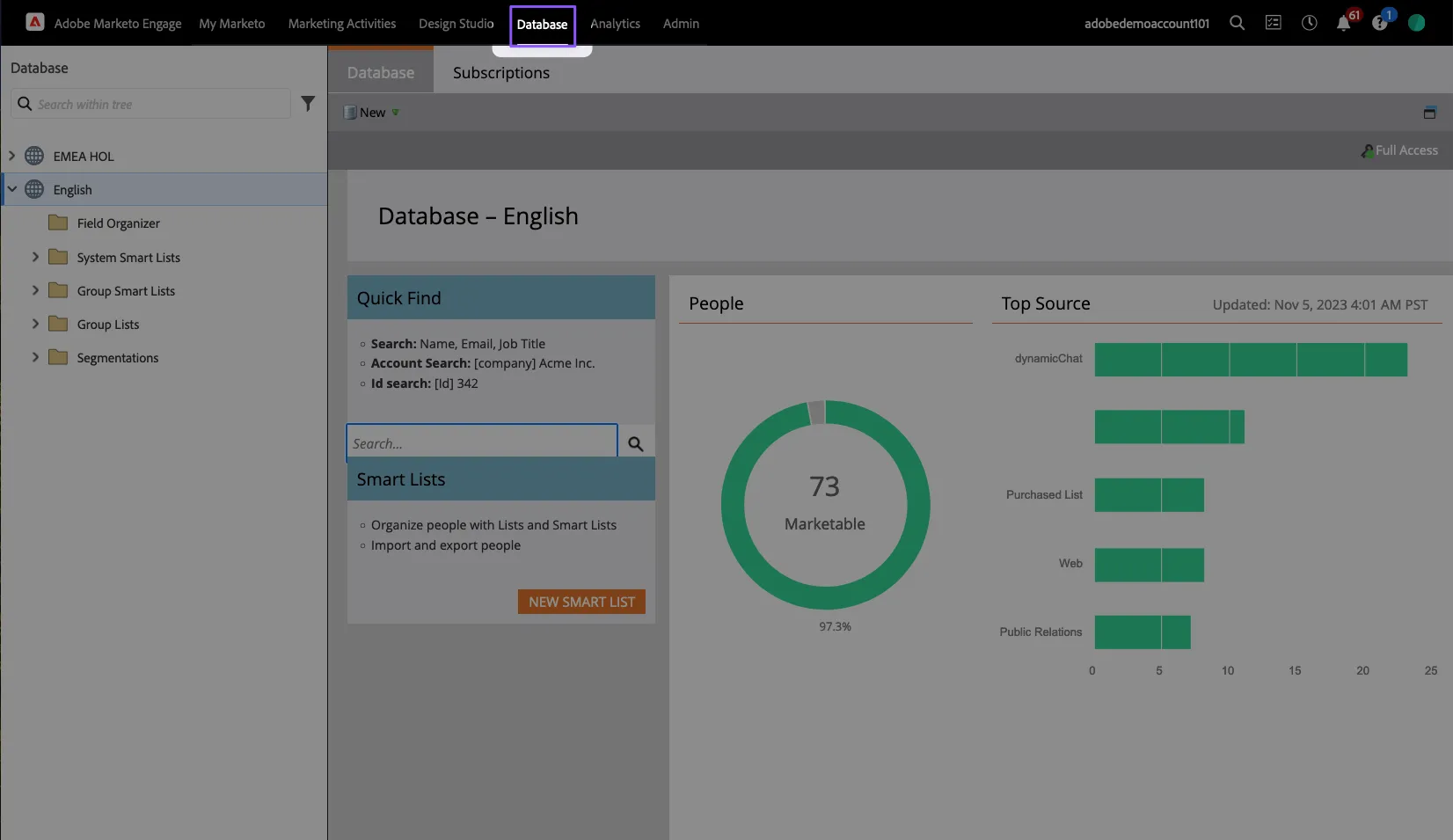Screen dimensions: 1453x840
Task: Open Design Studio
Action: point(456,24)
